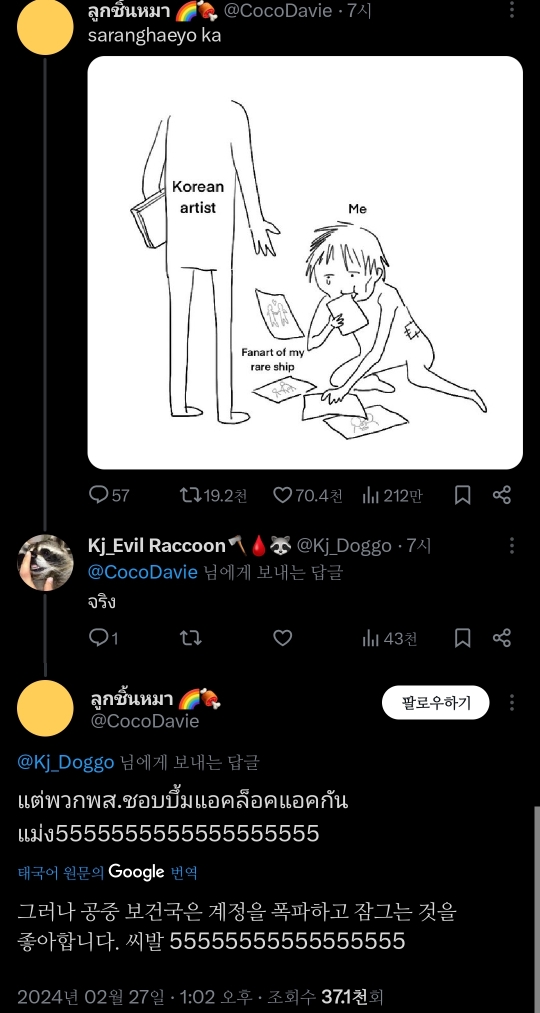Open the Korean artist meme image
The width and height of the screenshot is (540, 1013).
pyautogui.click(x=305, y=262)
